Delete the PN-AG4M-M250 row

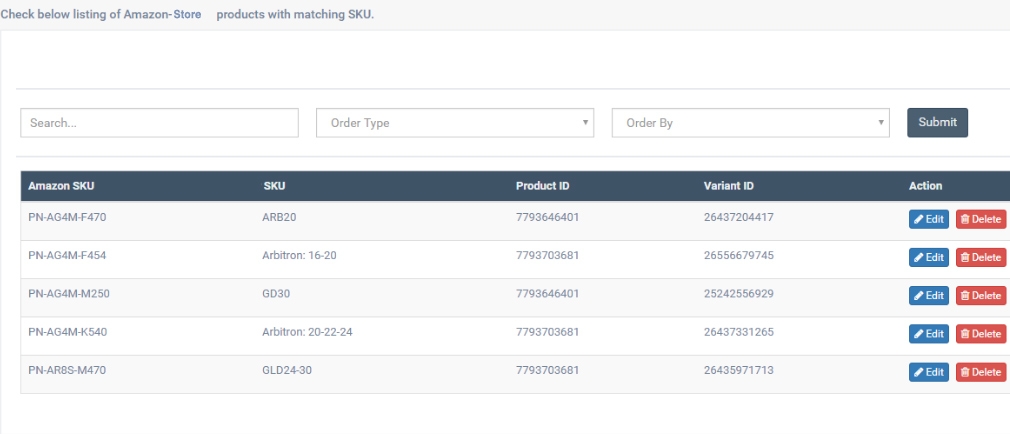point(981,295)
